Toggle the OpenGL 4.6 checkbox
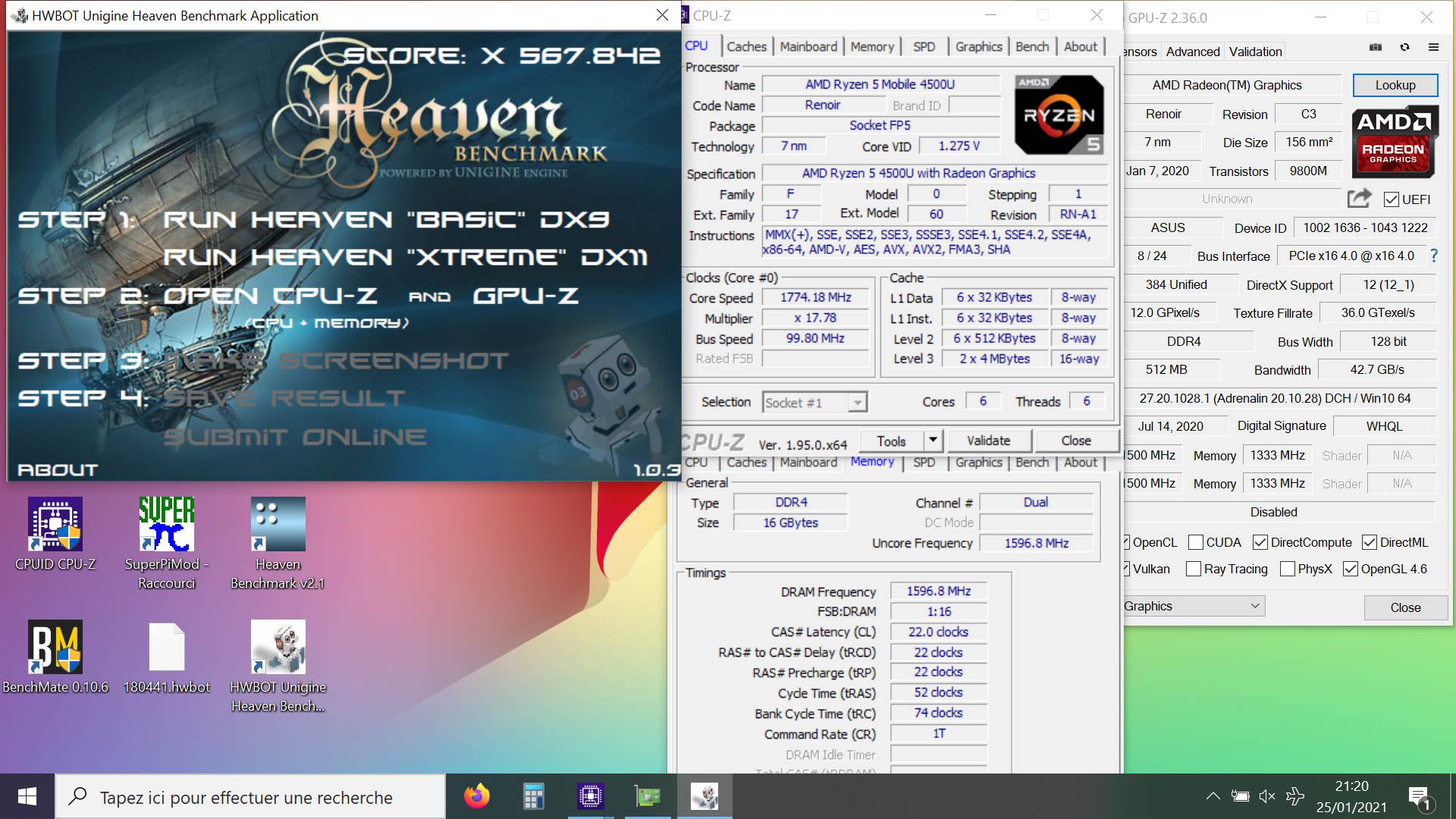This screenshot has height=819, width=1456. (x=1351, y=569)
